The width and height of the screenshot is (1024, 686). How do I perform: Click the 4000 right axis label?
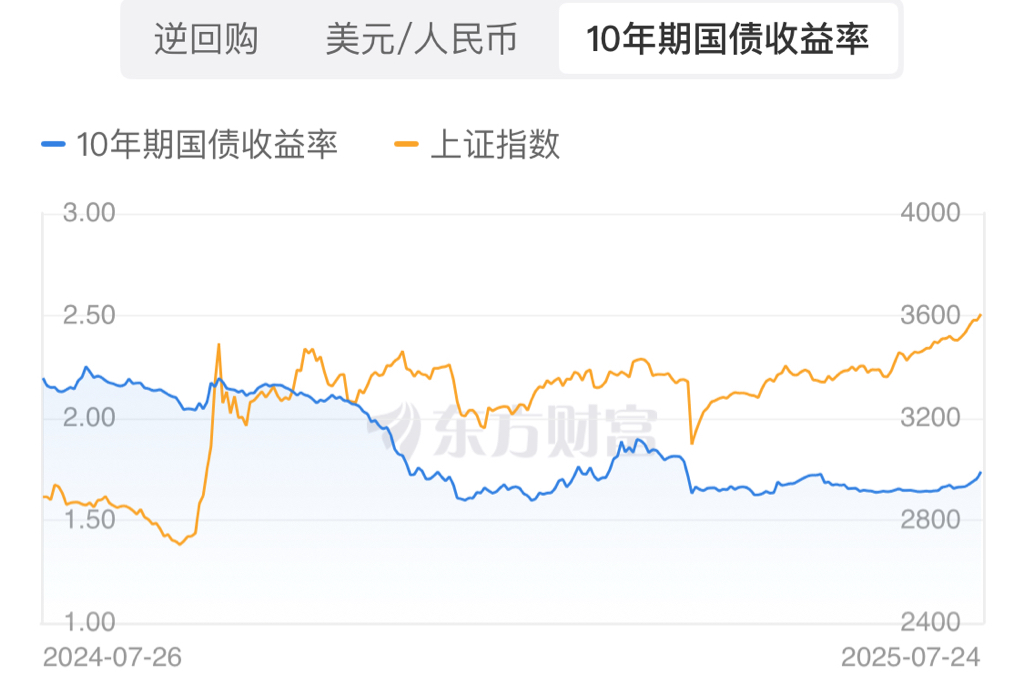[x=930, y=213]
